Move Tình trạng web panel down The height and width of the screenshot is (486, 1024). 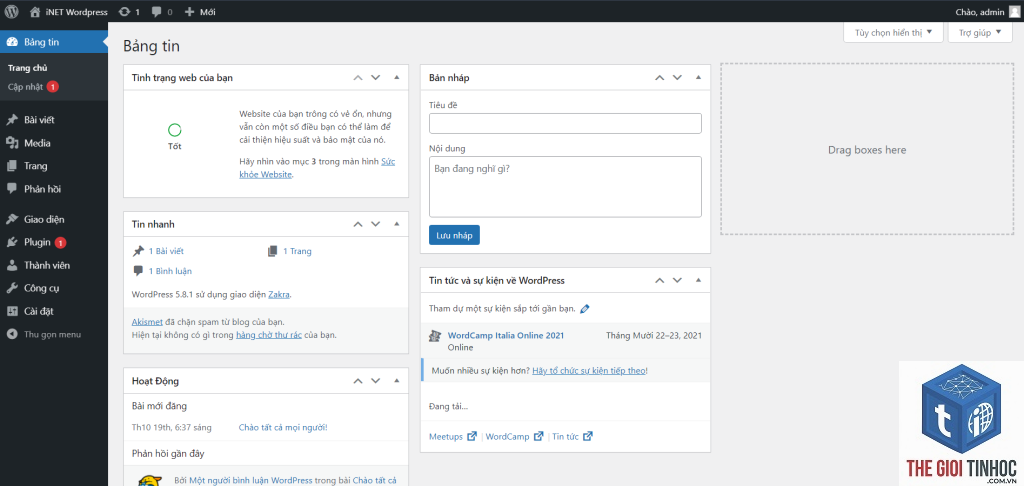[x=376, y=77]
